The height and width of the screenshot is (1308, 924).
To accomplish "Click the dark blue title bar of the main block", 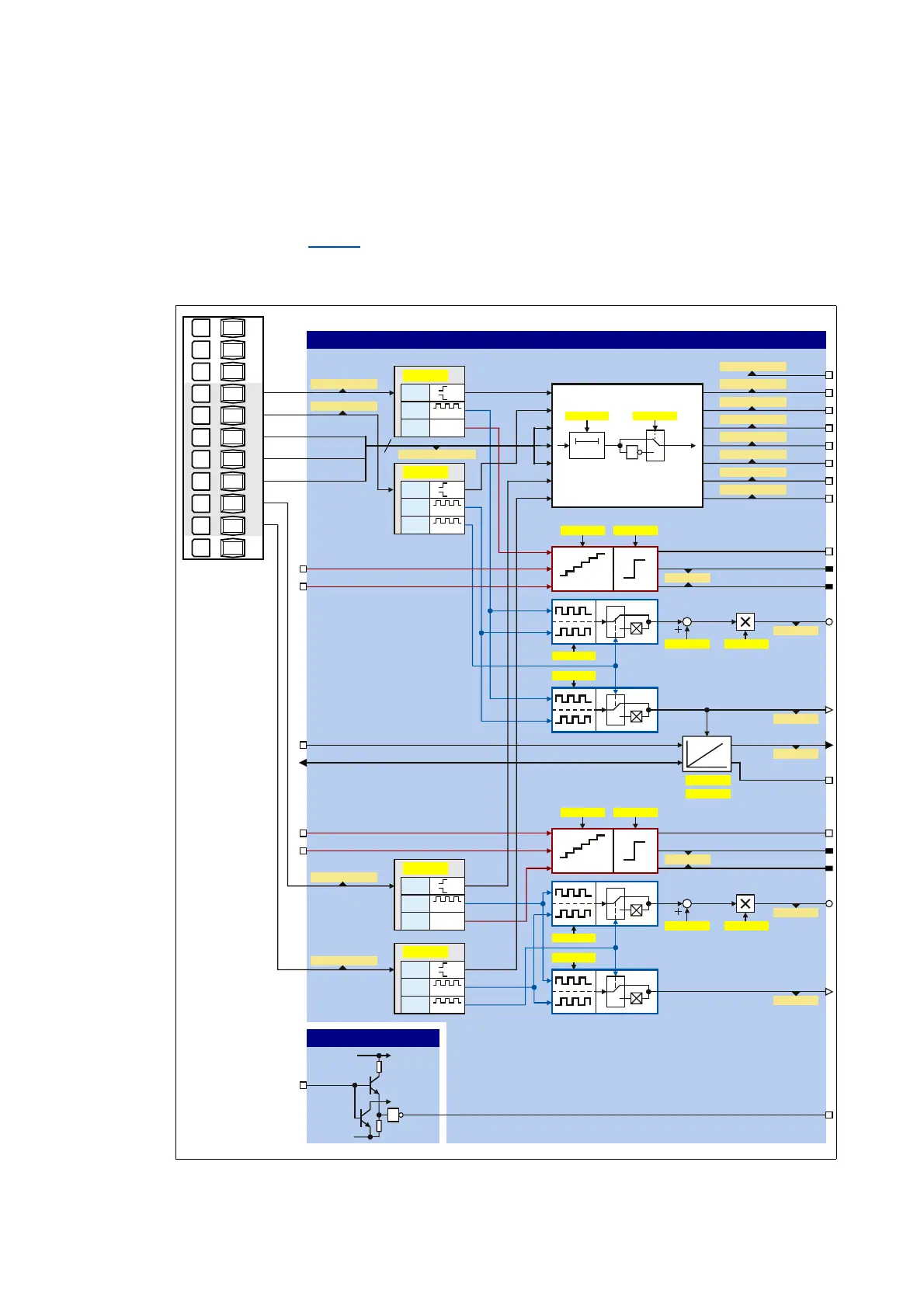I will 566,339.
